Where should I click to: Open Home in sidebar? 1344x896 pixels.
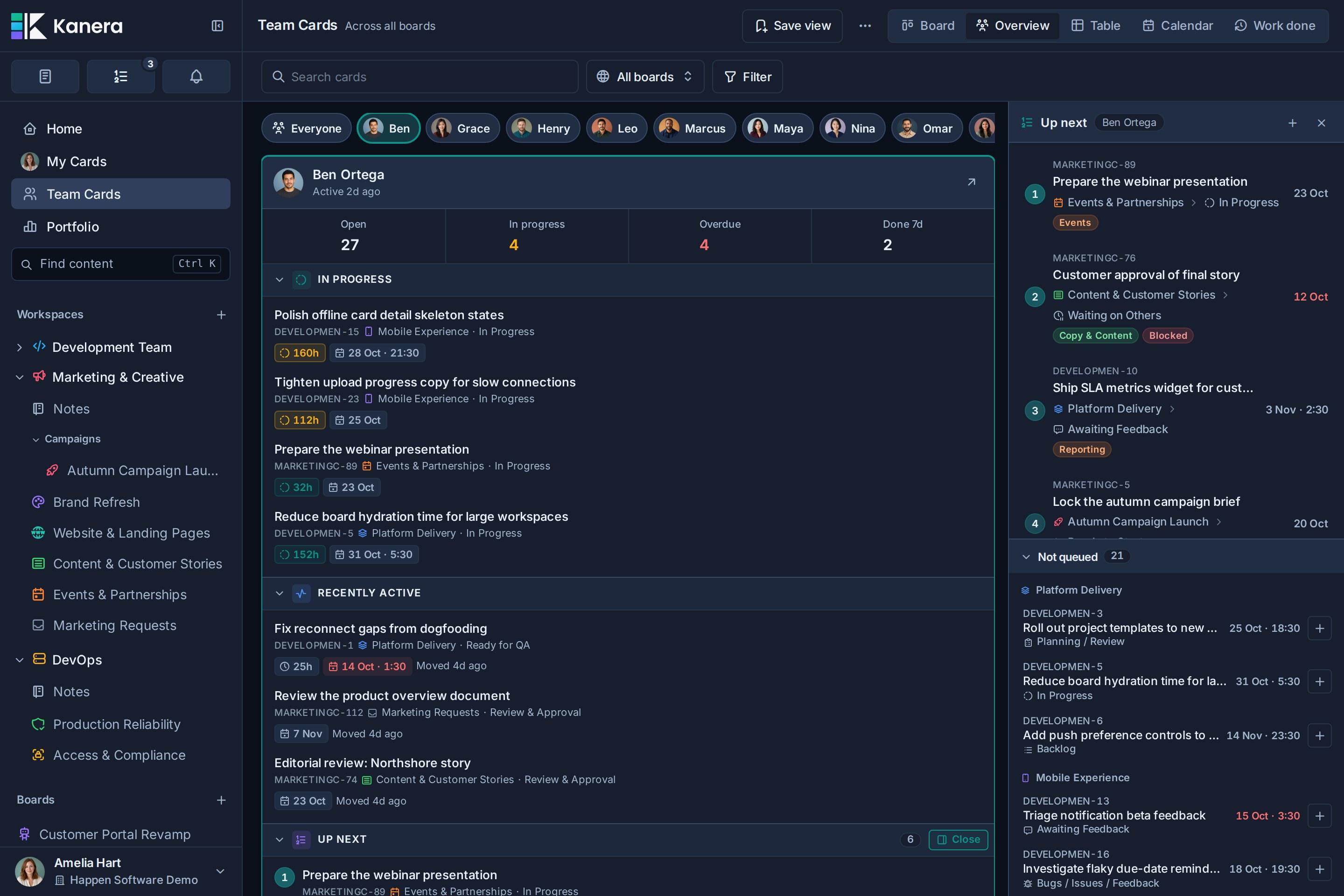[x=120, y=129]
